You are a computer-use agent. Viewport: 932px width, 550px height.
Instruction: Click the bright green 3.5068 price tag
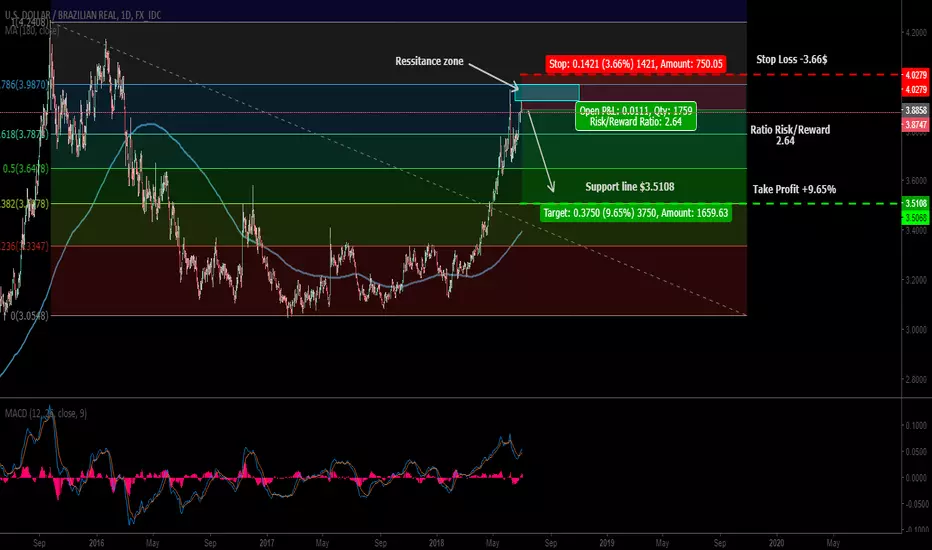click(x=915, y=218)
